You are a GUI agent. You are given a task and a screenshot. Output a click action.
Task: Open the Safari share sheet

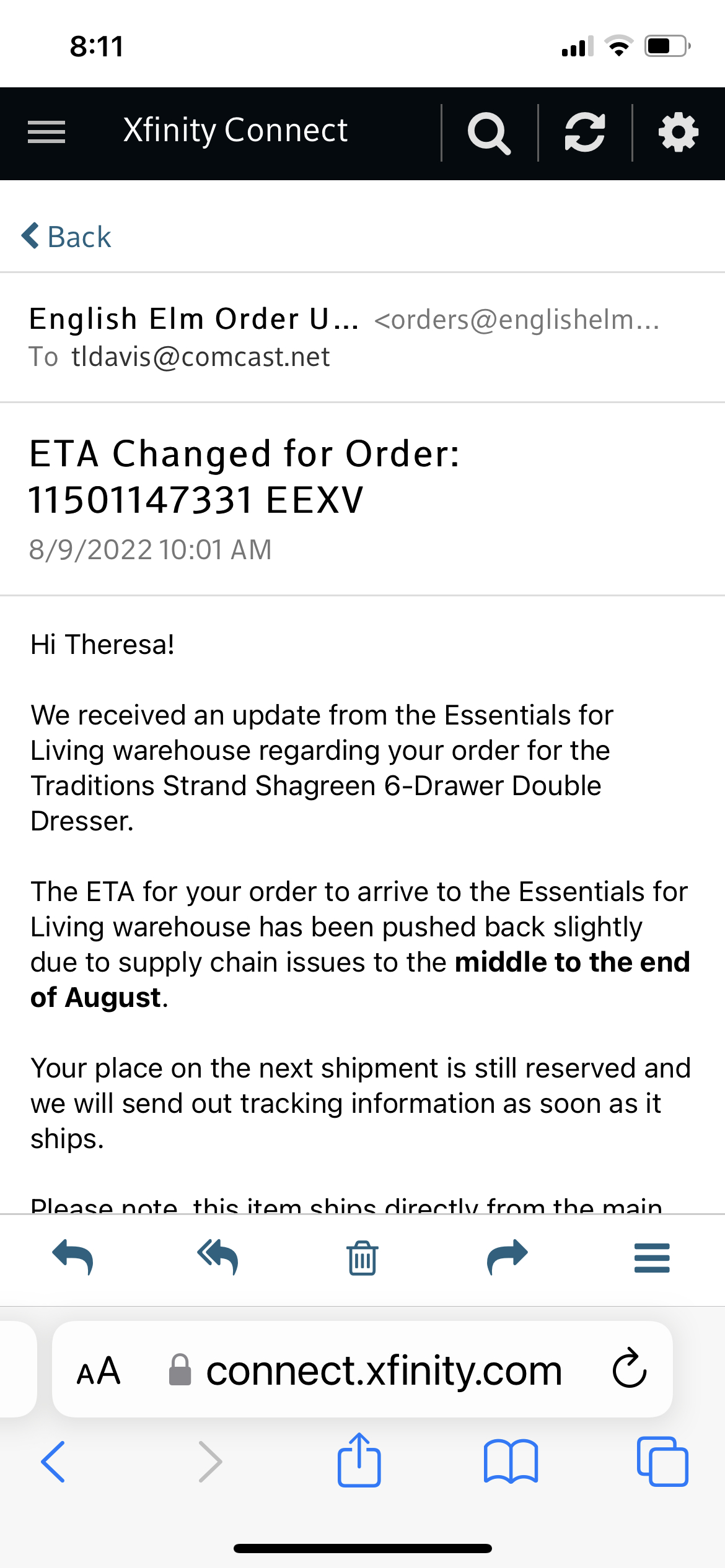(359, 1460)
